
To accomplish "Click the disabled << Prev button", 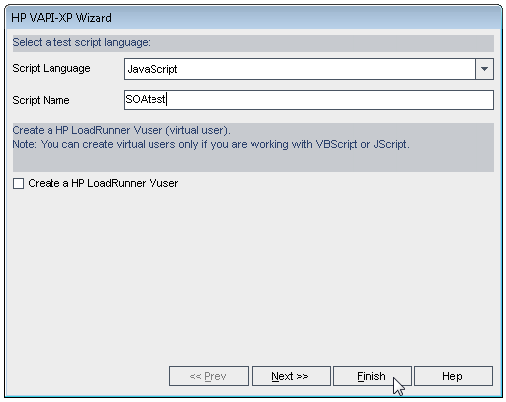I will click(209, 376).
